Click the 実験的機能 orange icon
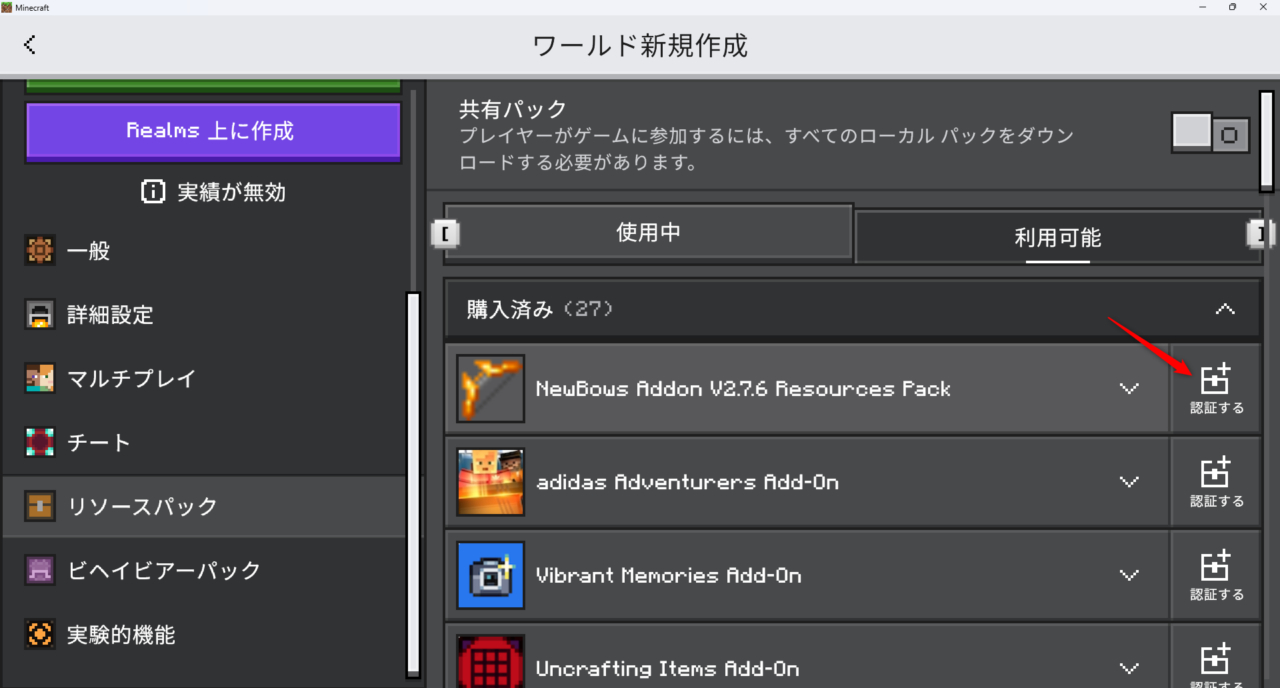The image size is (1280, 688). [x=40, y=635]
